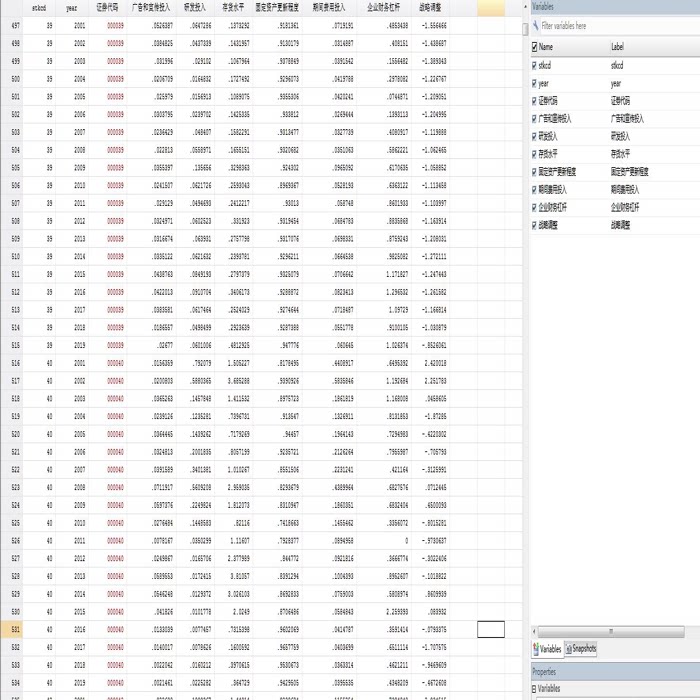Click the data grid vertical scrollbar thumb
Viewport: 700px width, 700px height.
[x=525, y=29]
